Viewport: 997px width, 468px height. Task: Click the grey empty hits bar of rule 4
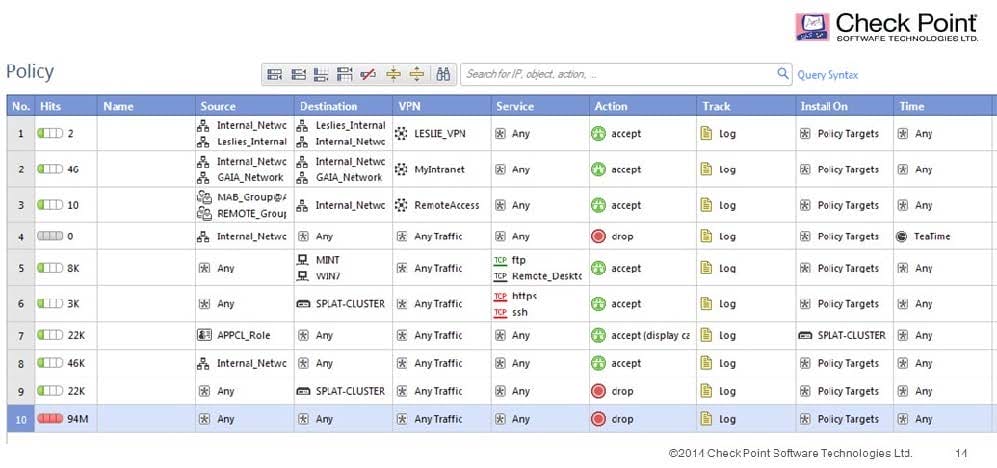pos(50,236)
